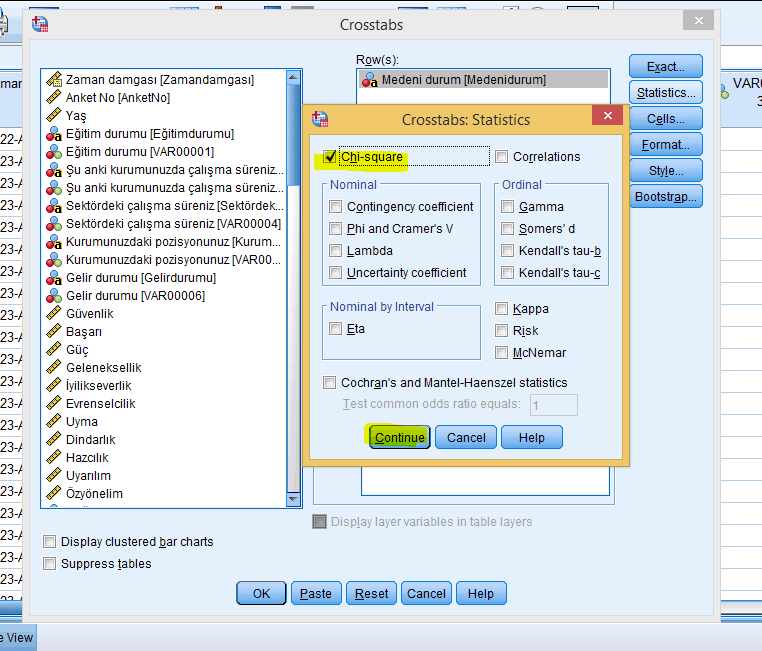This screenshot has width=762, height=651.
Task: Open the Cells... options dialog
Action: pyautogui.click(x=665, y=119)
